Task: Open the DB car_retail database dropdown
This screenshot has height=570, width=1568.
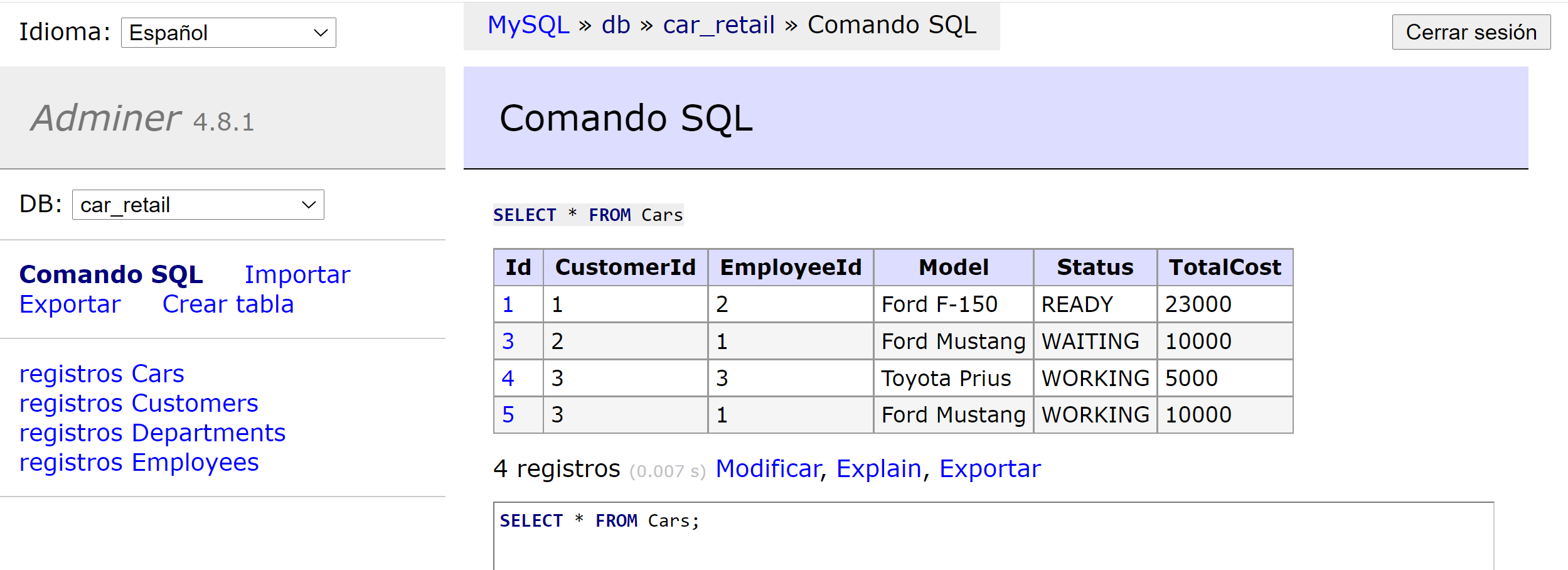Action: [x=198, y=205]
